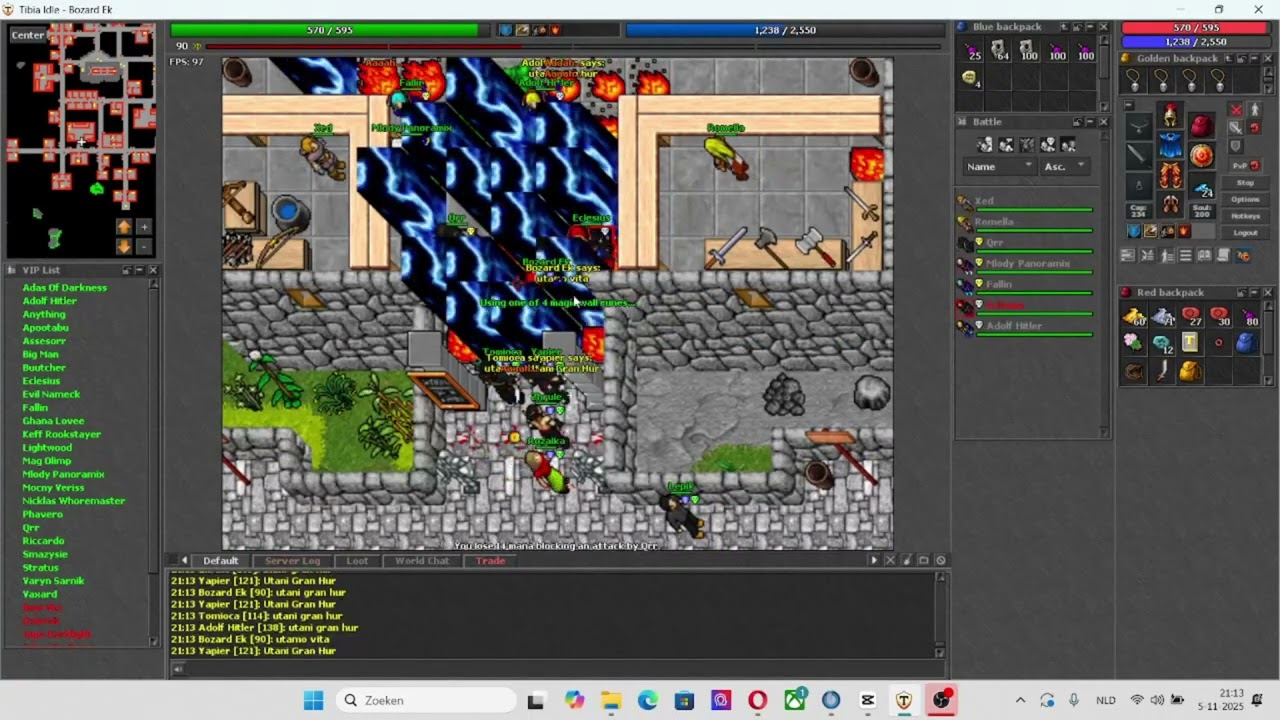Screen dimensions: 1280x720
Task: Open Windows search box labeled Zoeken
Action: [x=425, y=700]
